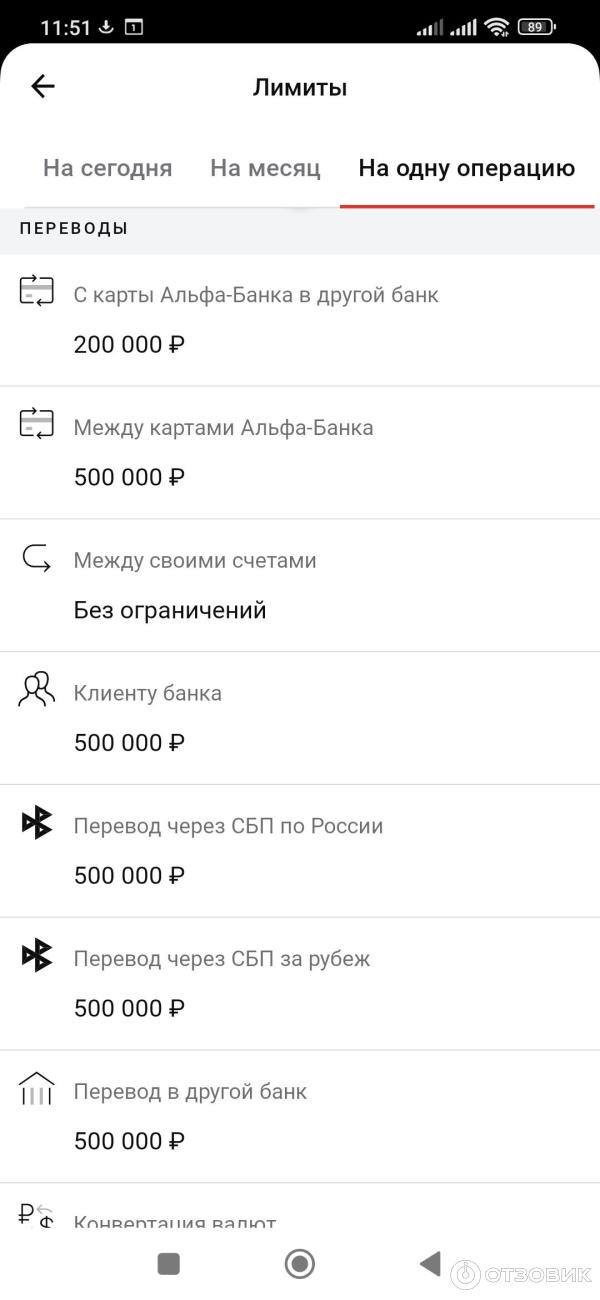Switch to the "На сегодня" tab
Screen dimensions: 600x1300
107,168
